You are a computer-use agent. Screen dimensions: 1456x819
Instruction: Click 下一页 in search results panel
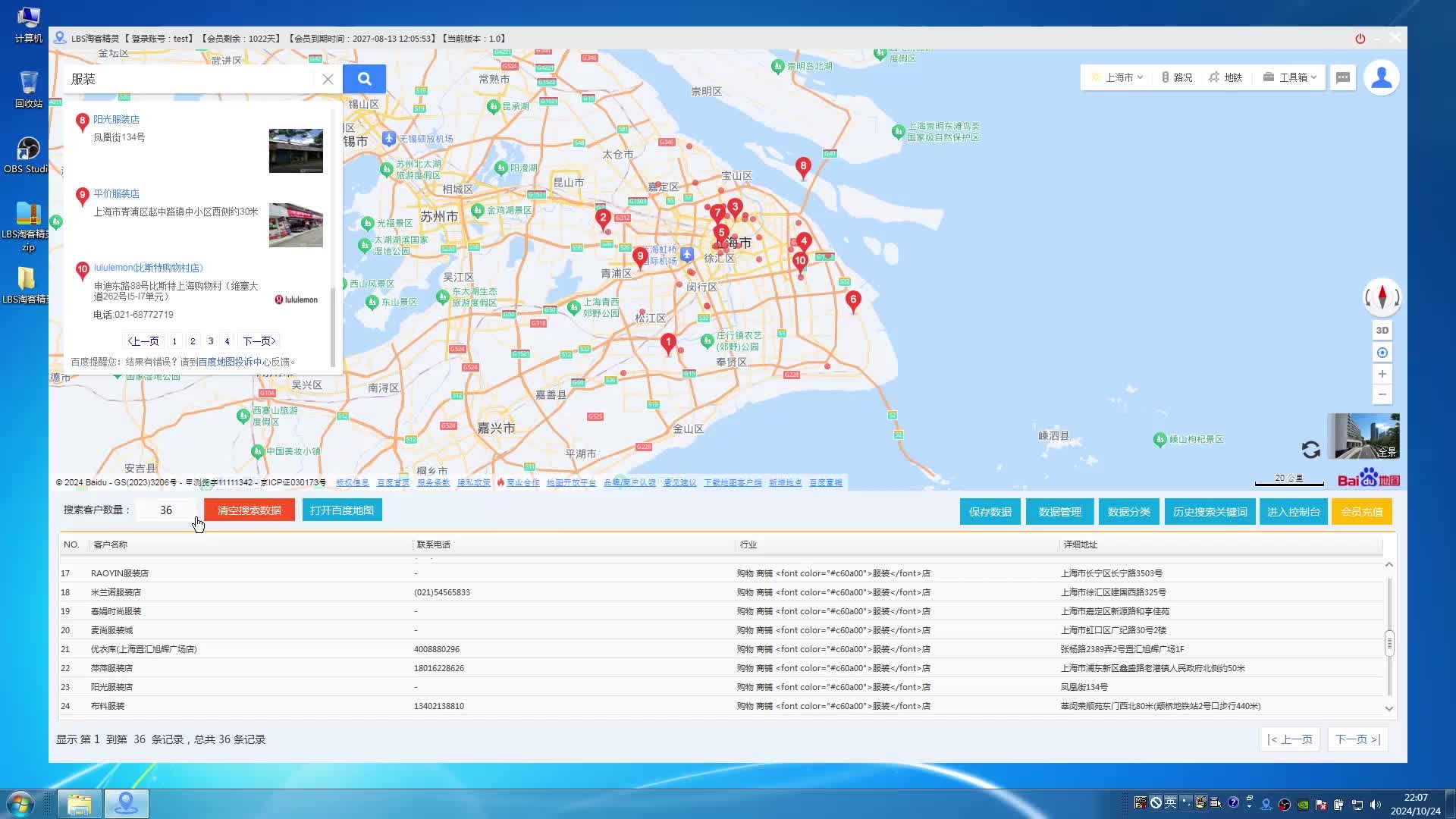coord(259,341)
